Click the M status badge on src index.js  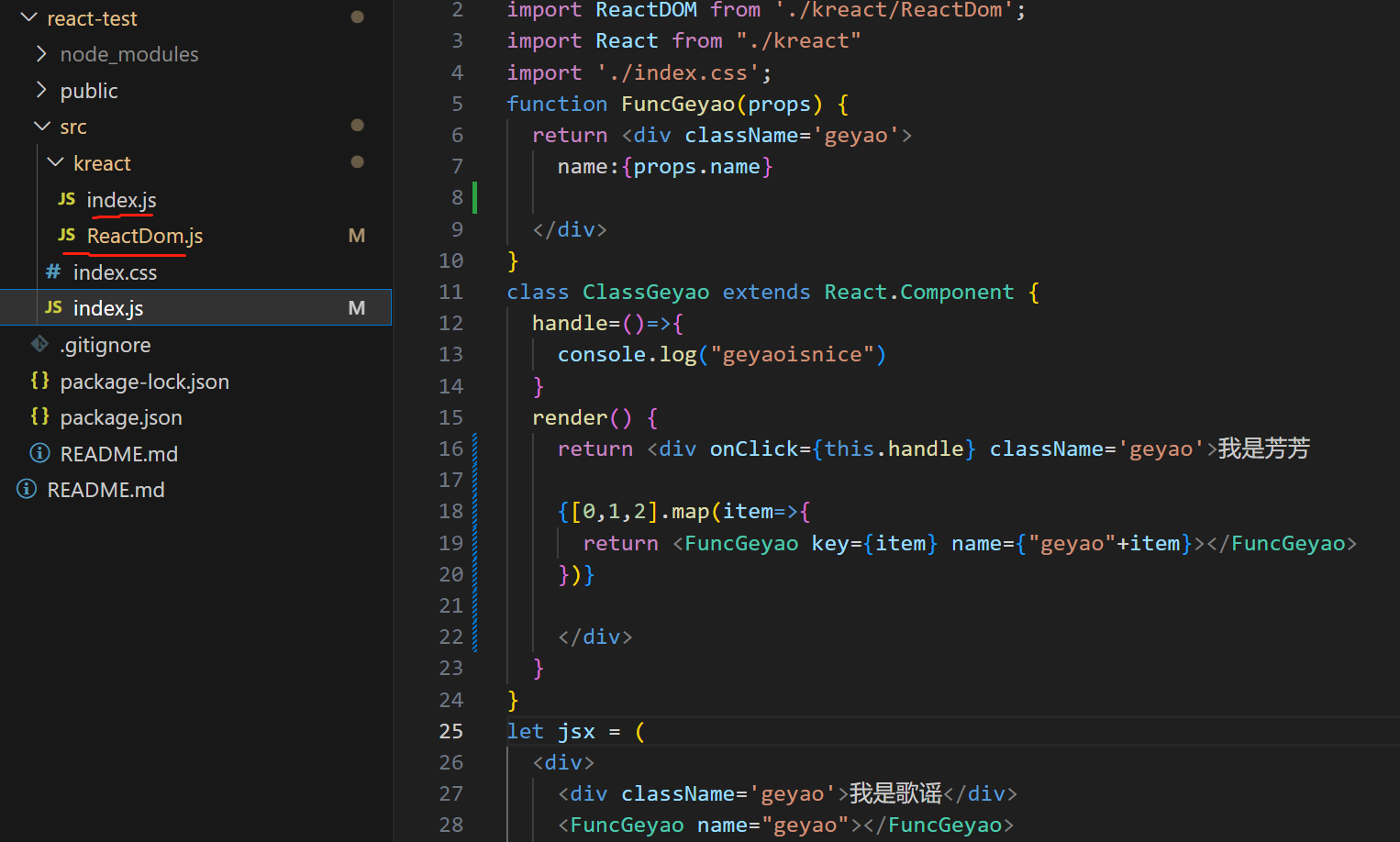[357, 308]
